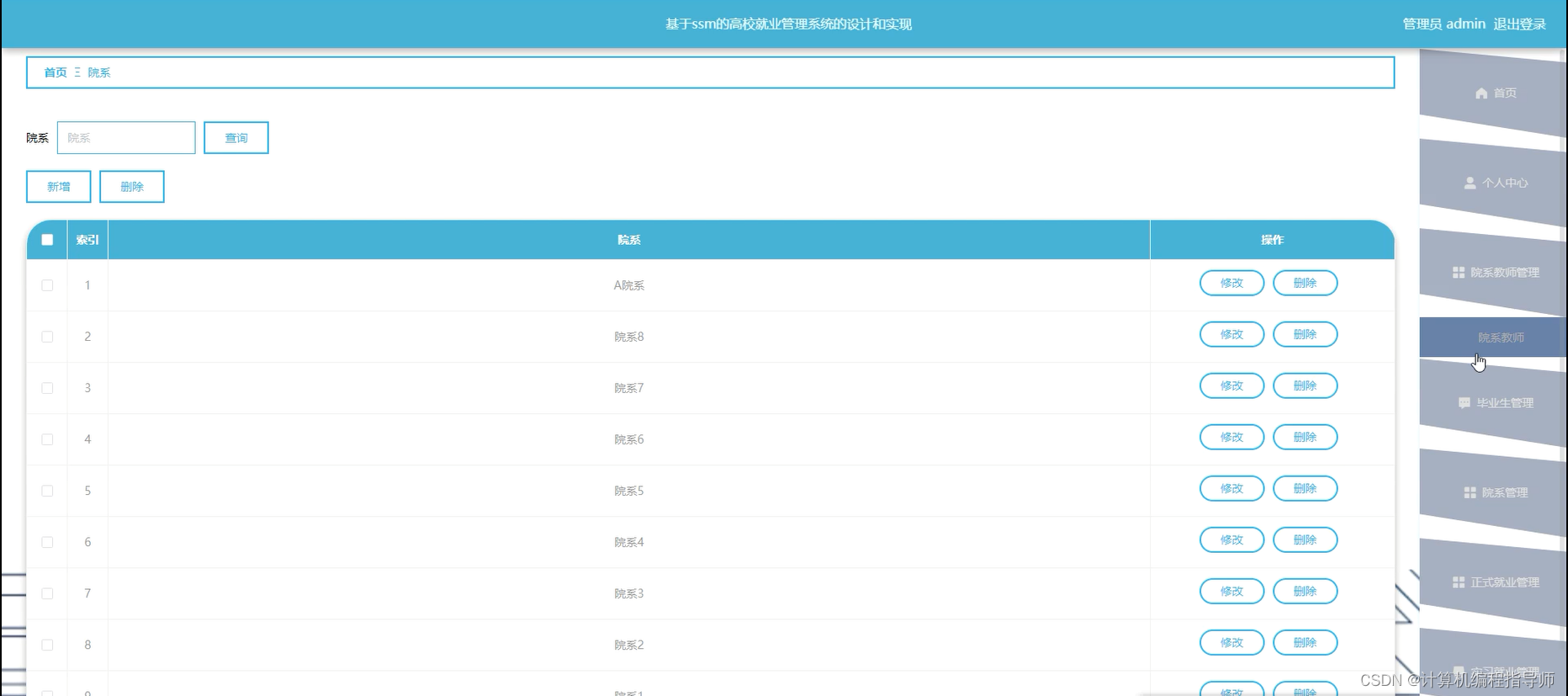1568x696 pixels.
Task: Click 删除 for row 院系7
Action: (x=1305, y=385)
